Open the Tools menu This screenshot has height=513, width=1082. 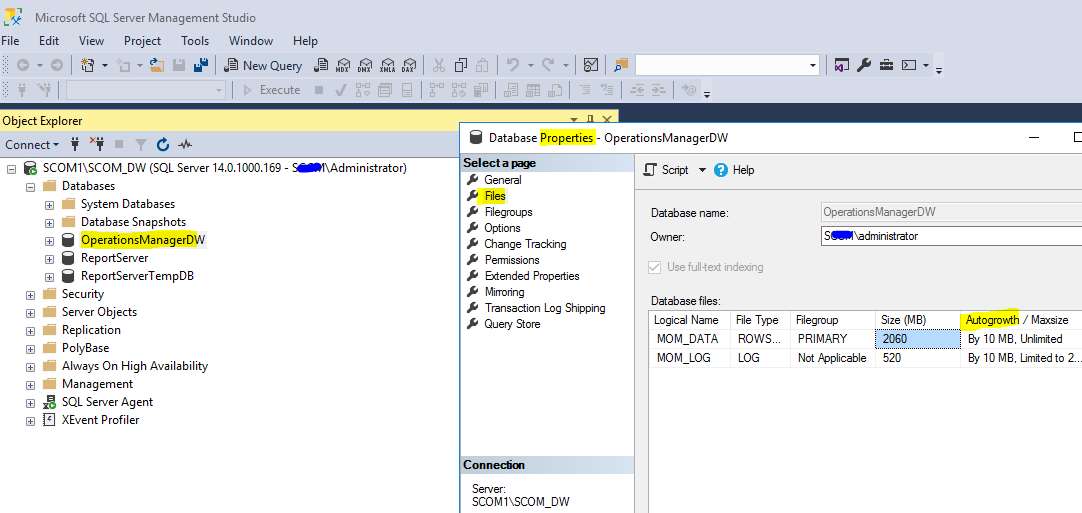tap(195, 41)
